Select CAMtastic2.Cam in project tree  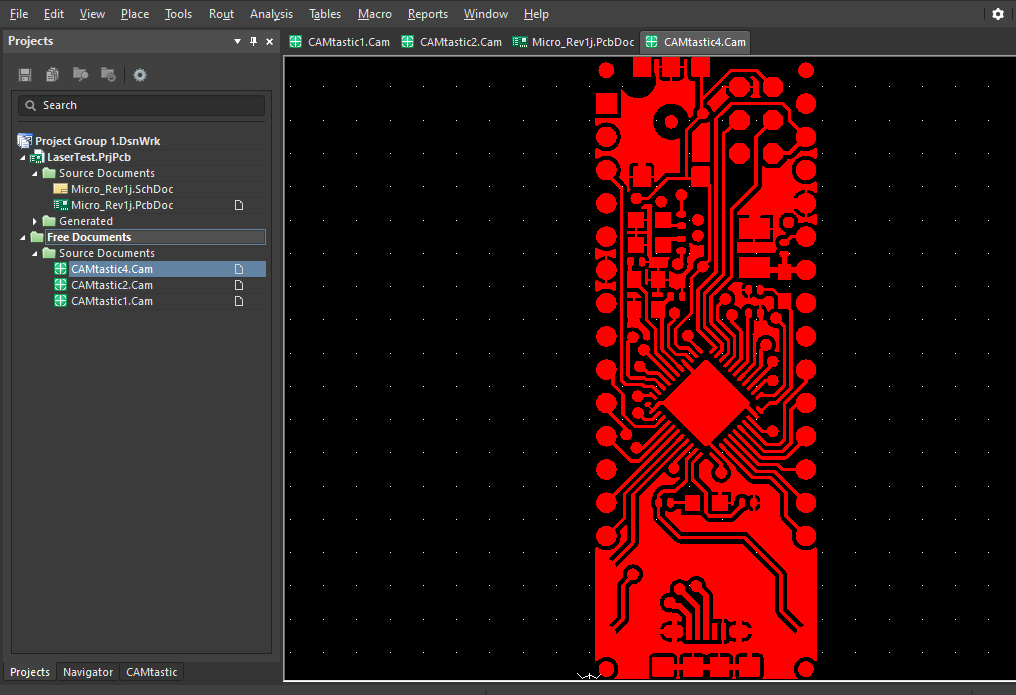pos(111,285)
